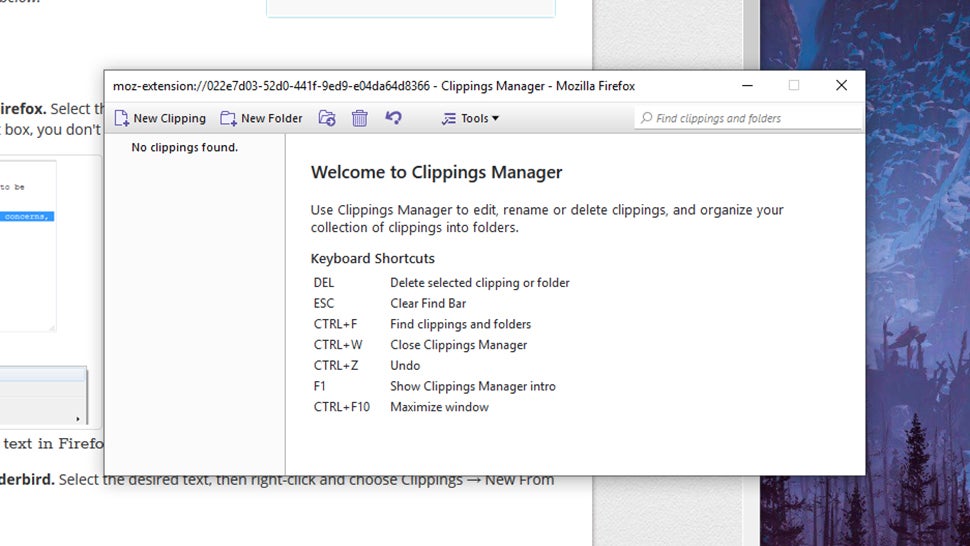Click the CTRL+F10 shortcut label
The image size is (970, 546).
click(341, 407)
